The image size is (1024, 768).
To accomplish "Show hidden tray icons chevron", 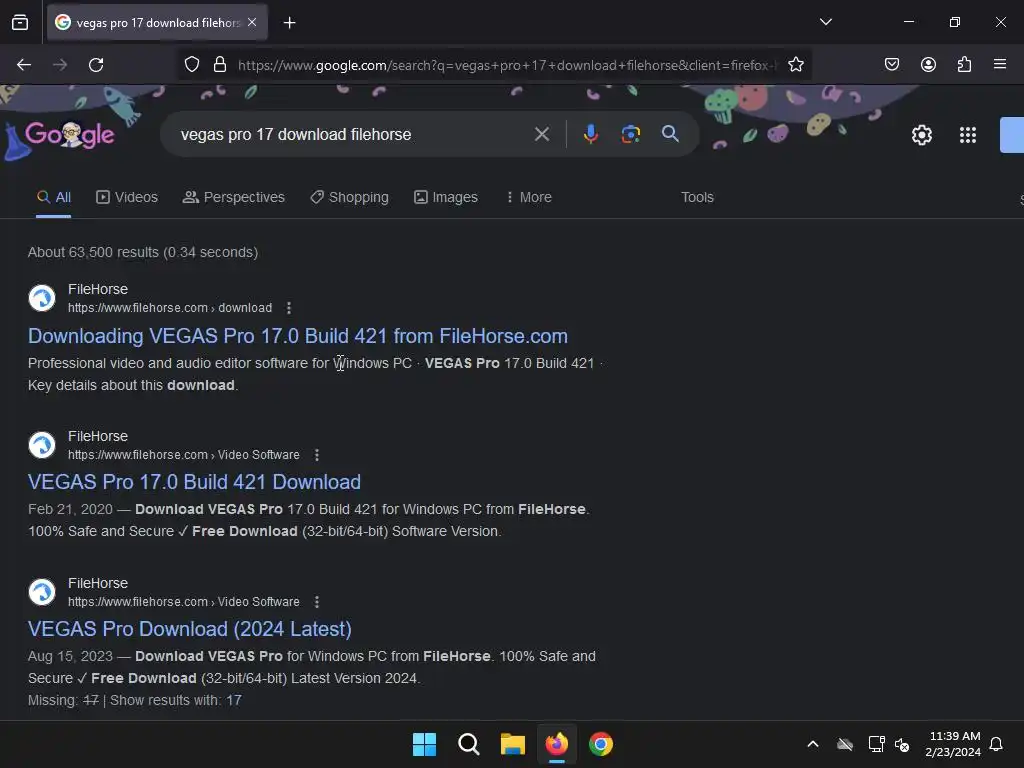I will [x=812, y=744].
